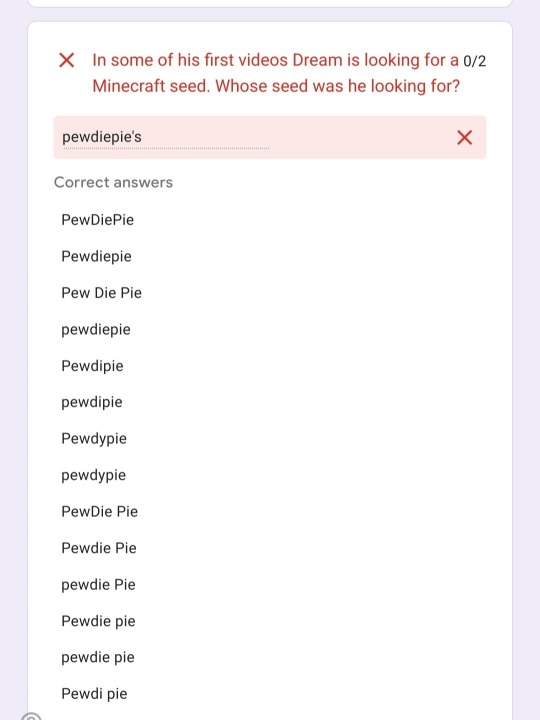
Task: Select the "Pew Die Pie" answer
Action: pos(101,292)
